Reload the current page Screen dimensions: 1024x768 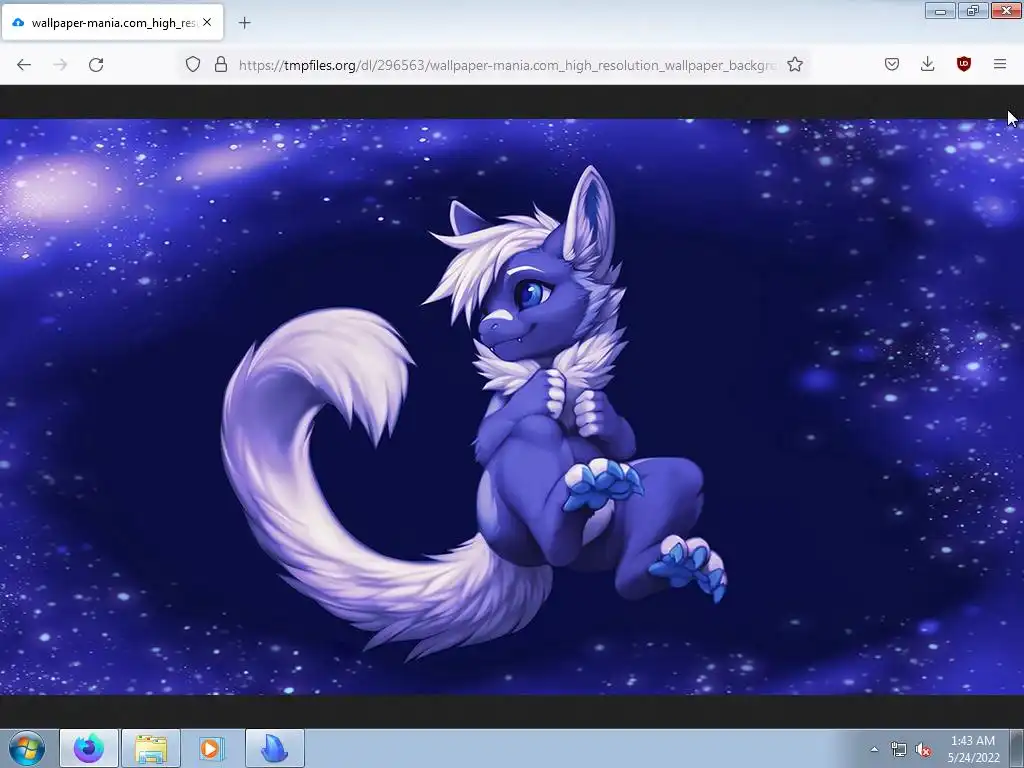[96, 65]
